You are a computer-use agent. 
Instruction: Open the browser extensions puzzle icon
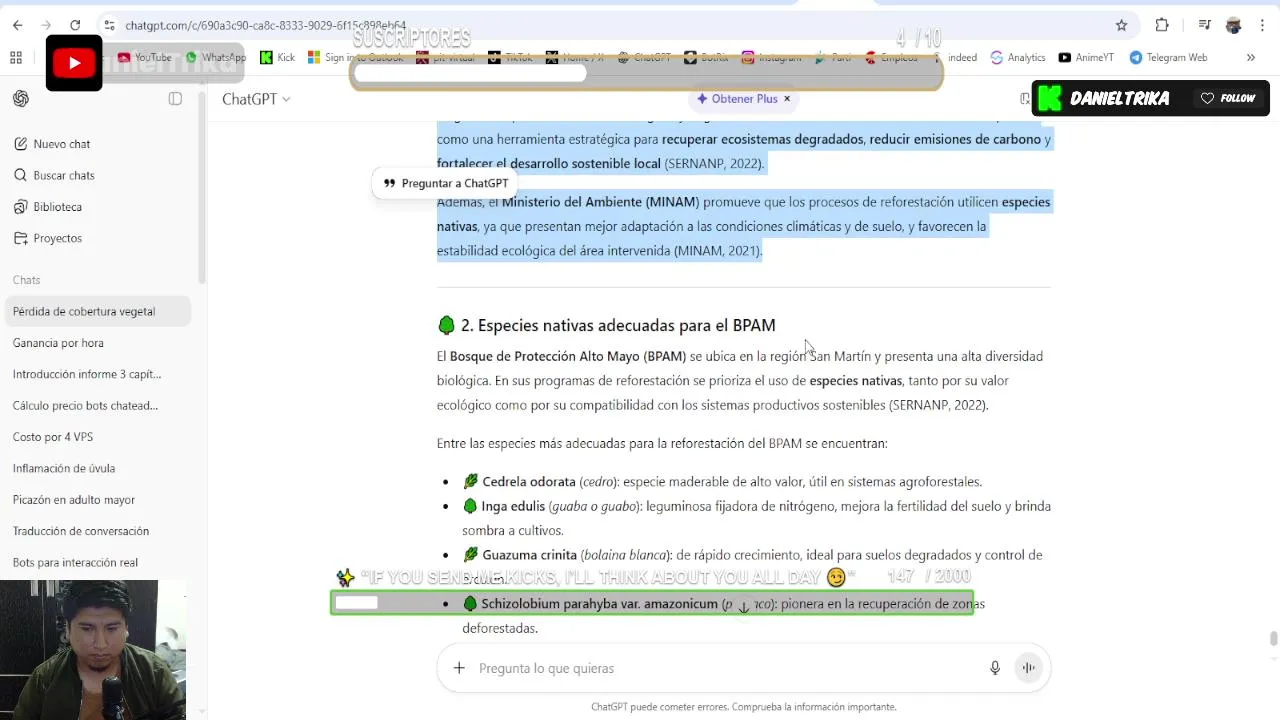pos(1162,25)
